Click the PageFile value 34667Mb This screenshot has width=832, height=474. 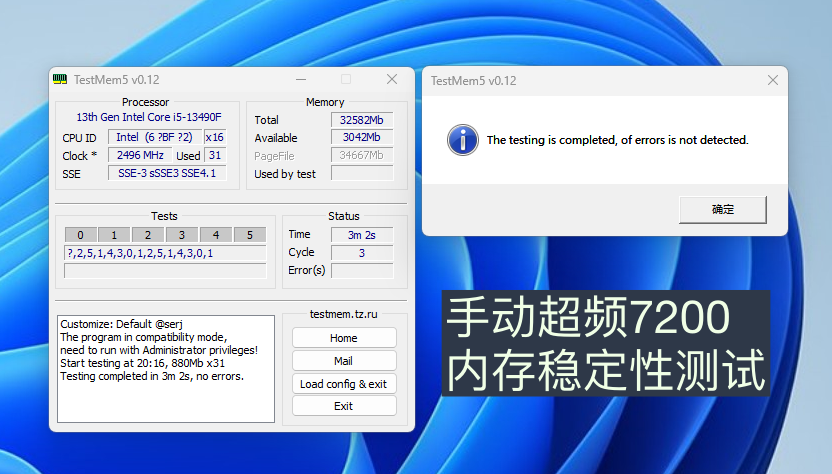362,156
